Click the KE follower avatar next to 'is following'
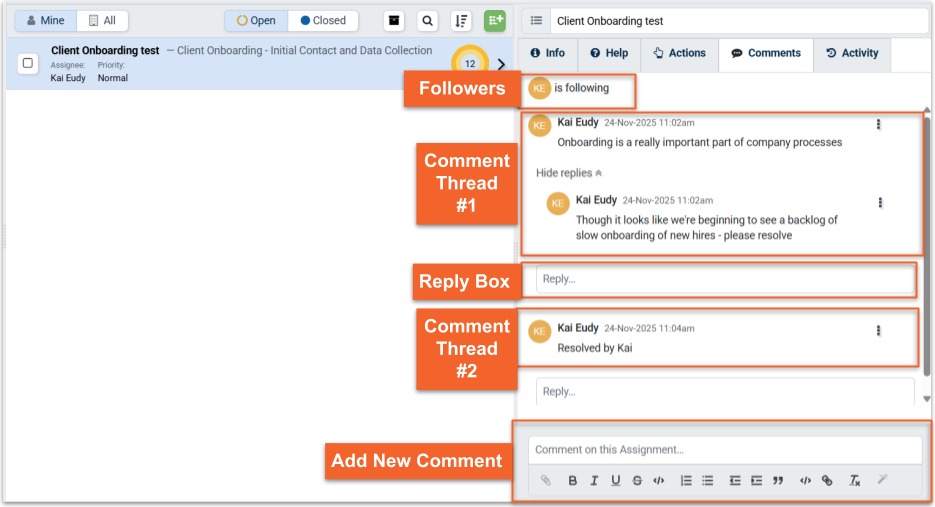Screen dimensions: 935x507 click(x=539, y=88)
